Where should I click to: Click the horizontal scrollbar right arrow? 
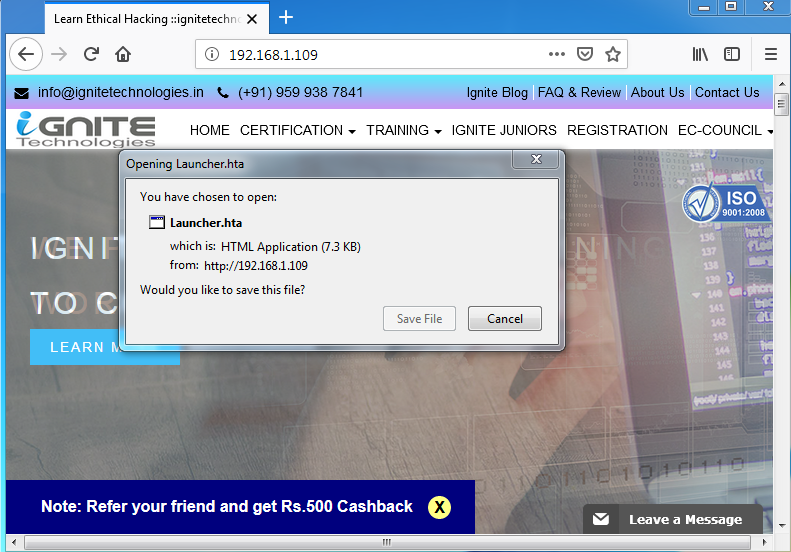(x=764, y=542)
